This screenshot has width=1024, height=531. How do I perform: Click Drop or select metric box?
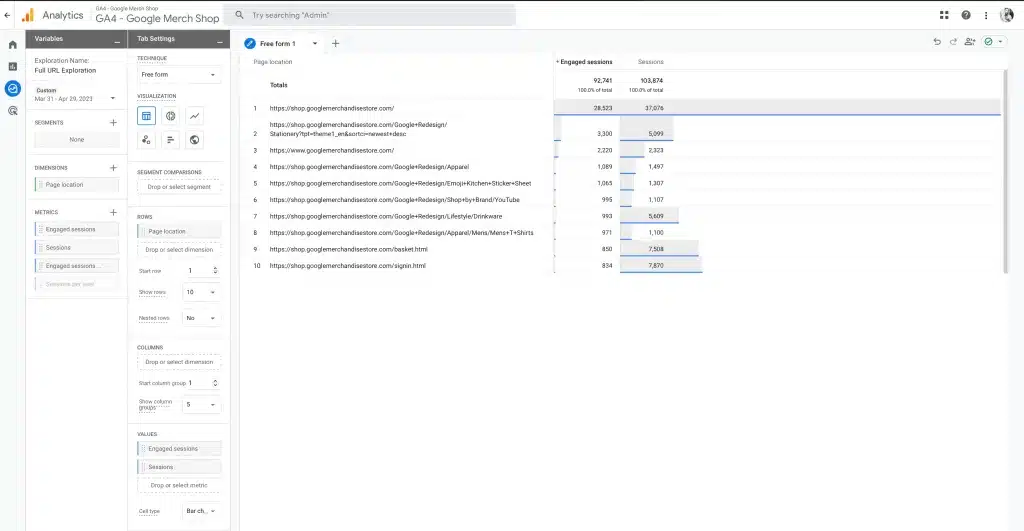click(x=179, y=485)
